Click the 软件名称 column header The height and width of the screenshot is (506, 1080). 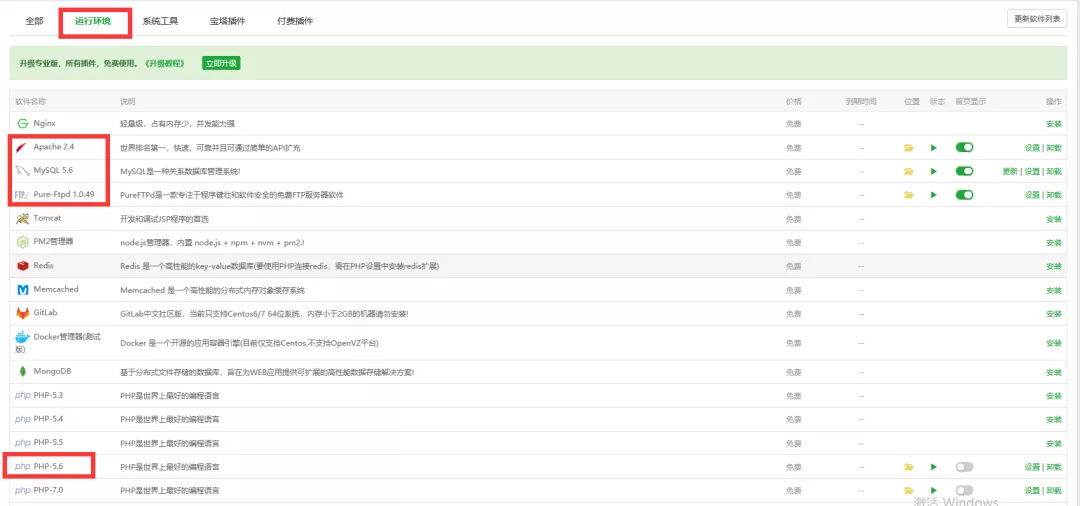(x=30, y=102)
